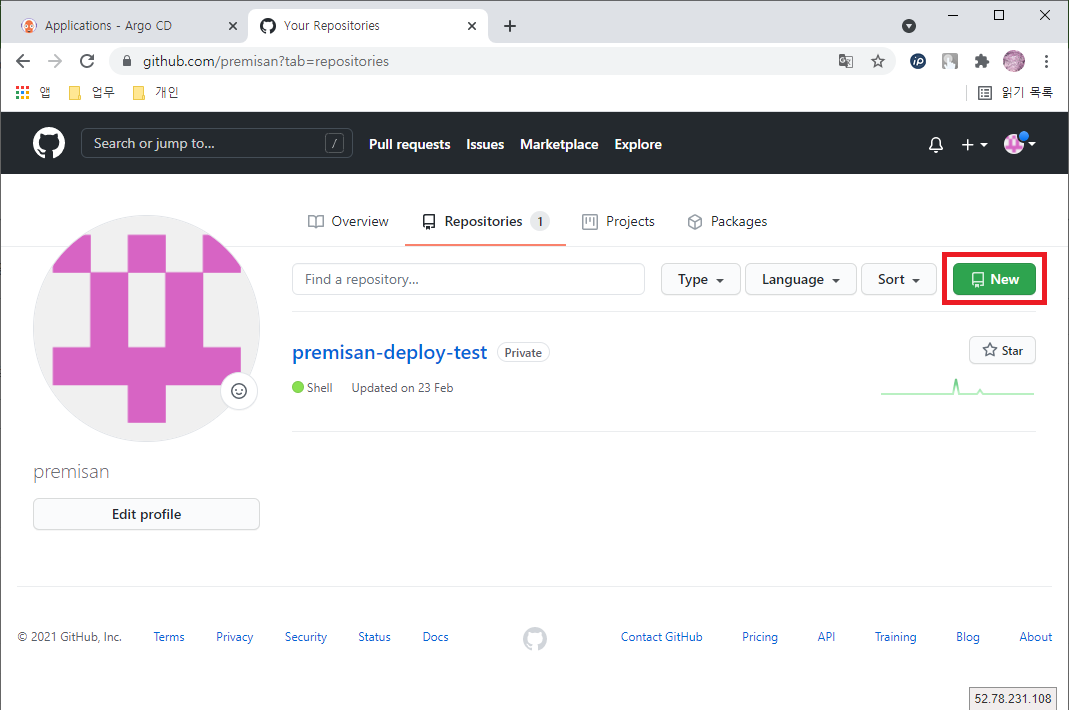This screenshot has width=1069, height=710.
Task: Open the Terms footer link
Action: click(169, 637)
